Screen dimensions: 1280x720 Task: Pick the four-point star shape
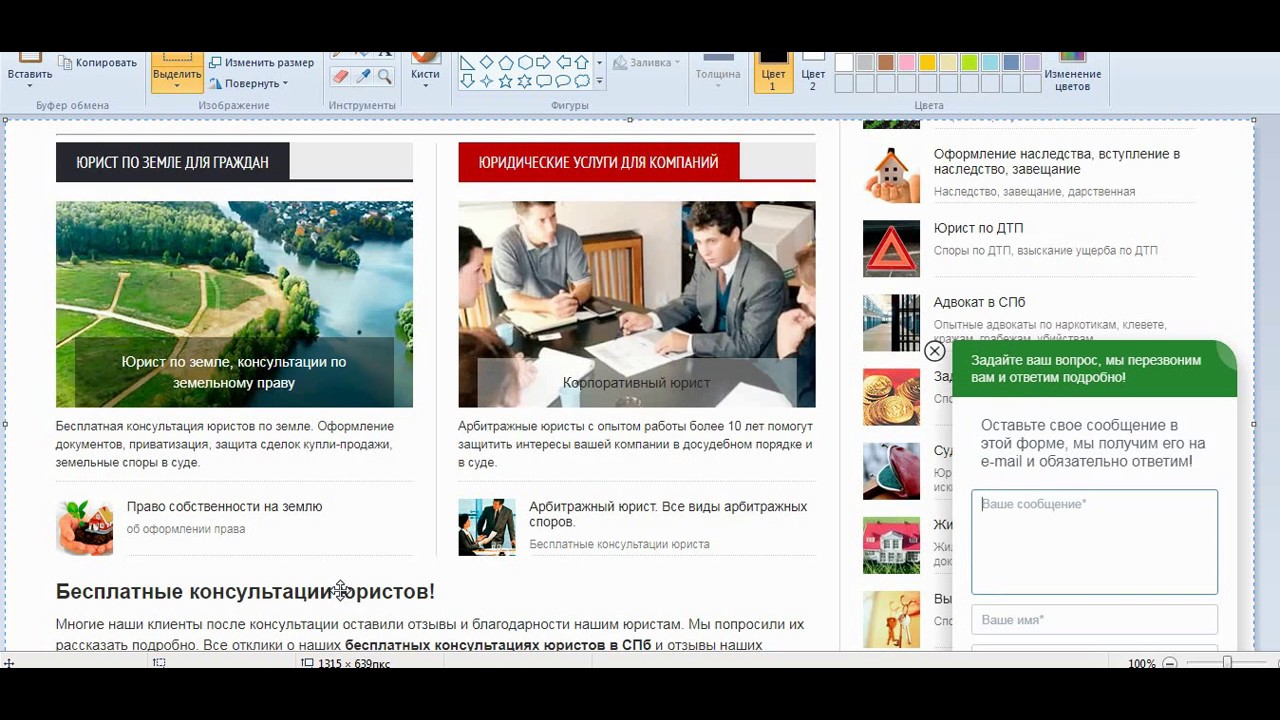pyautogui.click(x=486, y=81)
